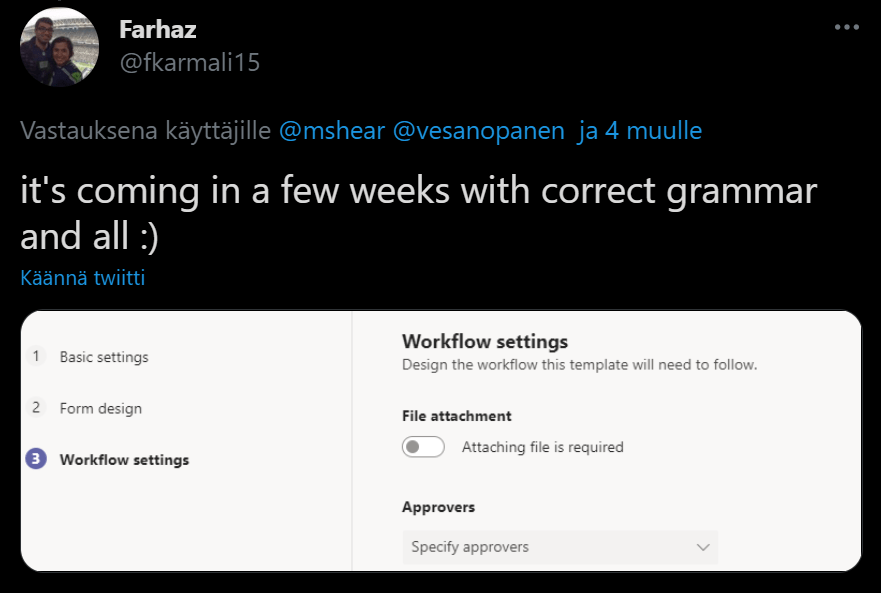This screenshot has height=593, width=881.
Task: Click the bold Workflow settings page heading
Action: [x=485, y=341]
